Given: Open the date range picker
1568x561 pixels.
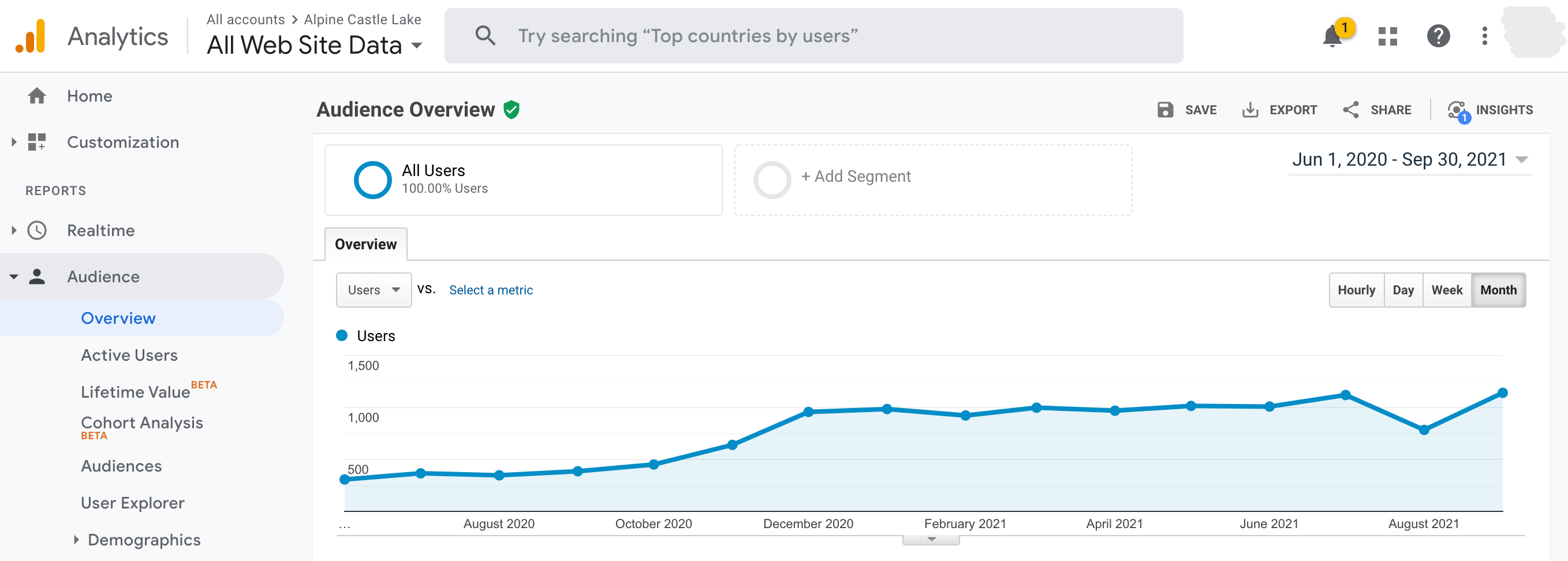Looking at the screenshot, I should [1409, 160].
